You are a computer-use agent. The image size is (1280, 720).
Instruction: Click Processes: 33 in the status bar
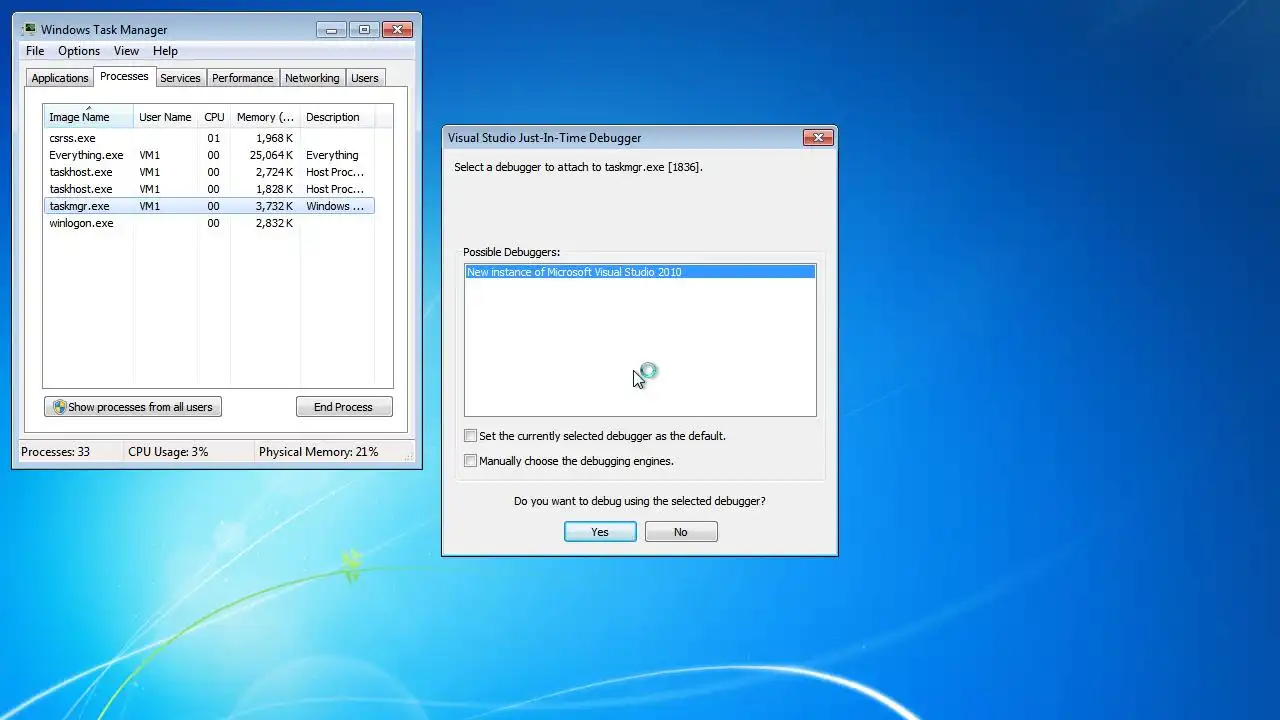pos(56,452)
